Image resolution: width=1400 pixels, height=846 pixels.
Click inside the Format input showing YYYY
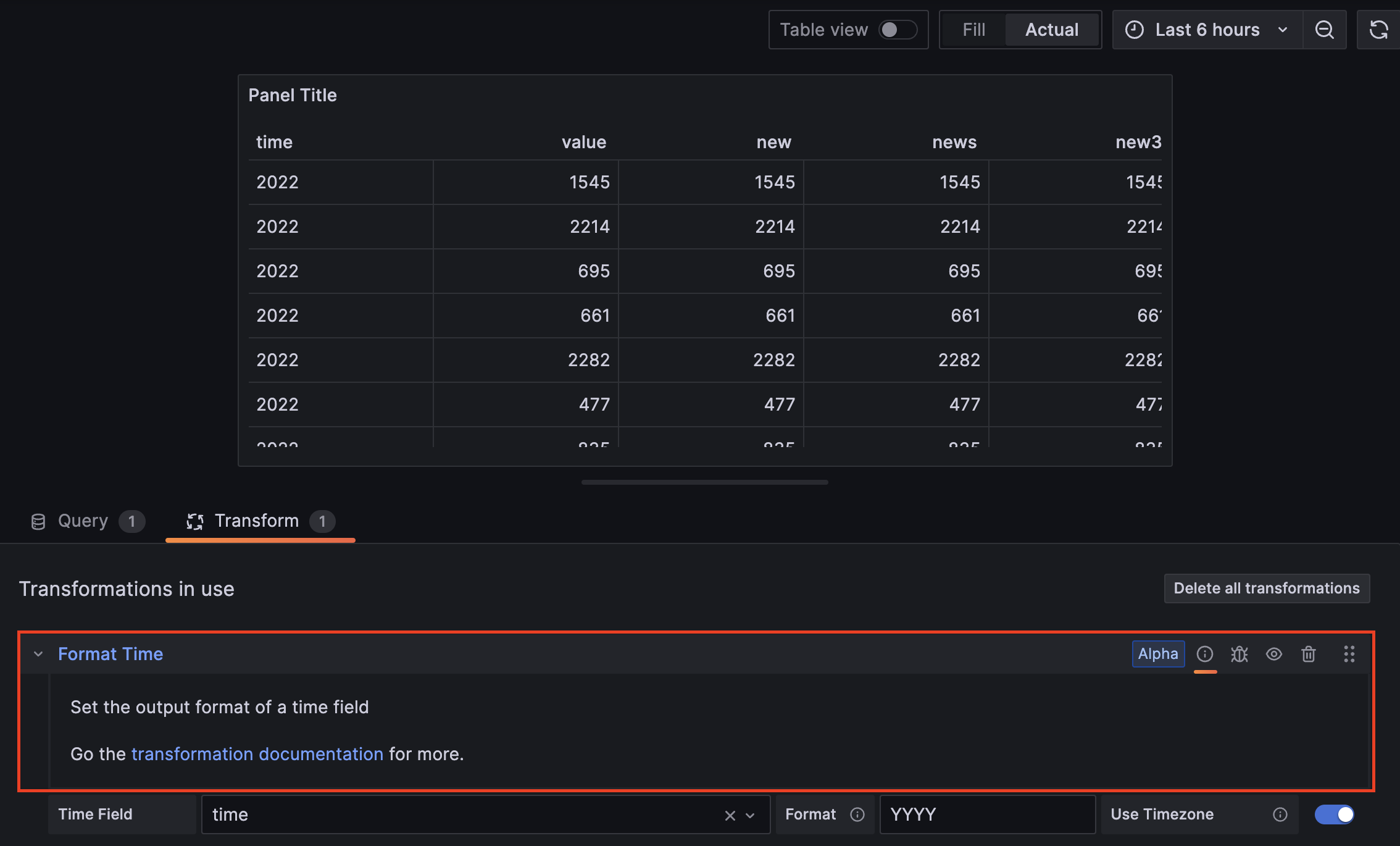click(988, 815)
